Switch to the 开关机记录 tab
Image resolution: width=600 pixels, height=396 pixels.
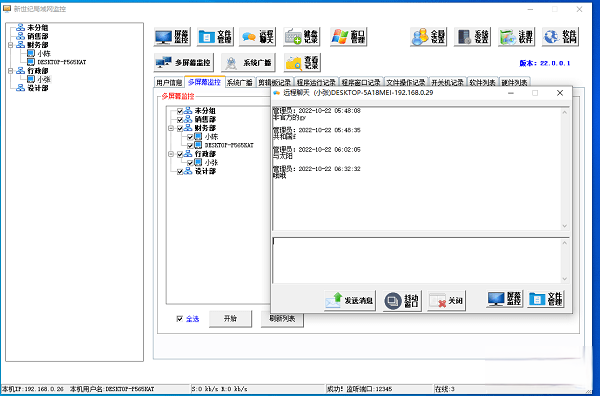[x=447, y=82]
